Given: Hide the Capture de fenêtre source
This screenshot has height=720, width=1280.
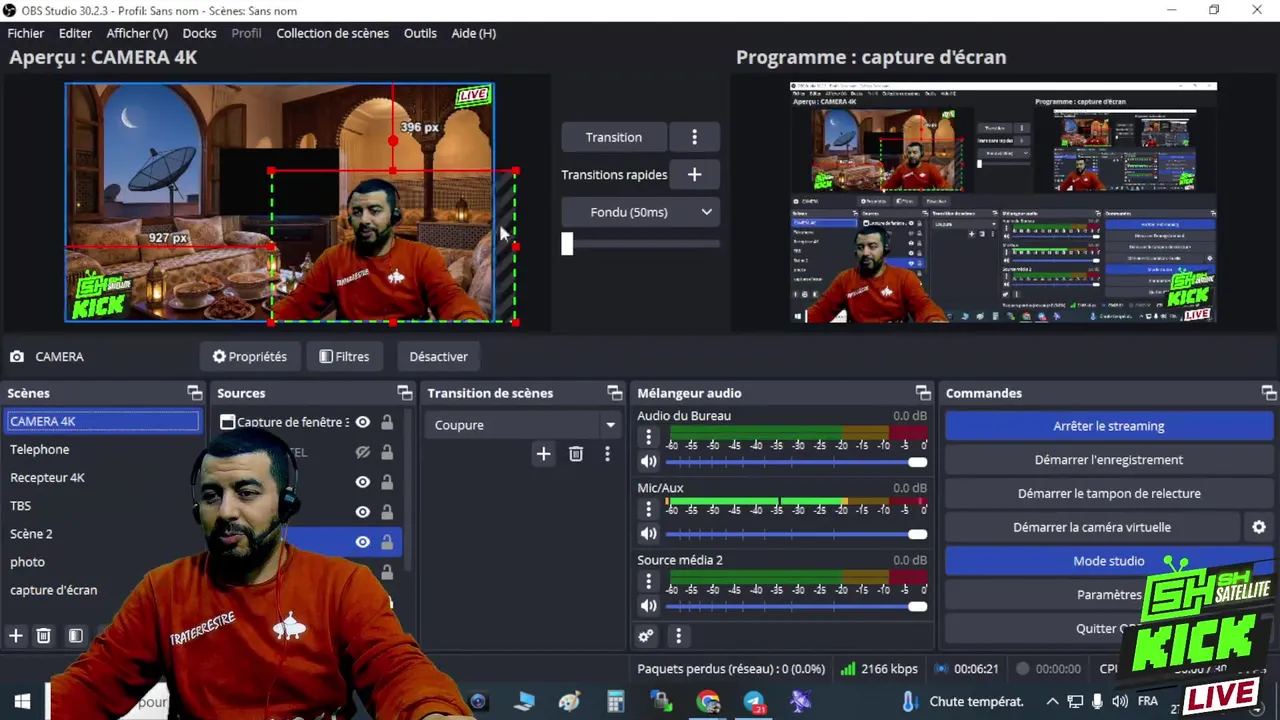Looking at the screenshot, I should [363, 422].
